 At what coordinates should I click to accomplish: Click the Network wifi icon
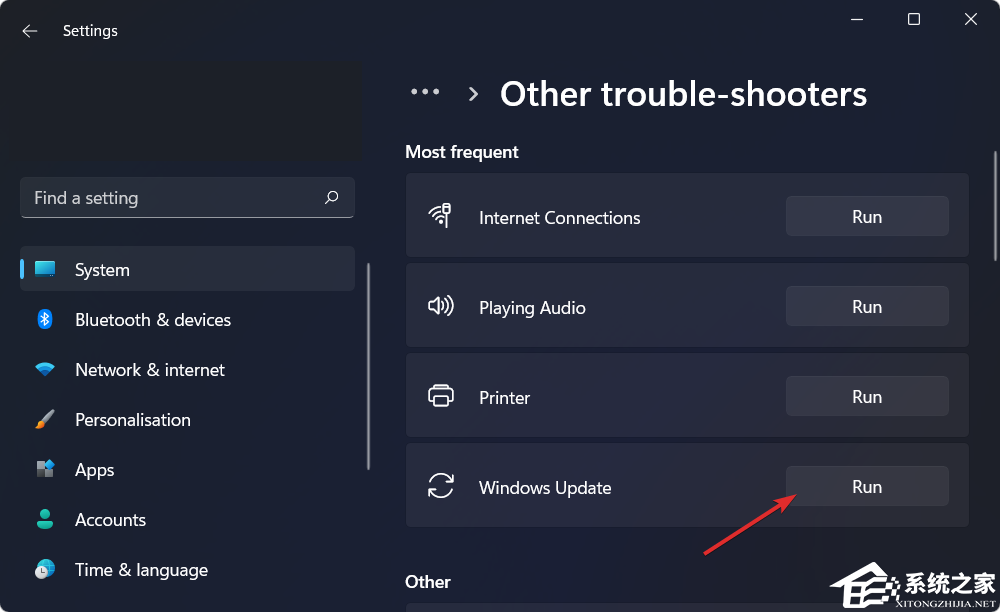pyautogui.click(x=45, y=369)
